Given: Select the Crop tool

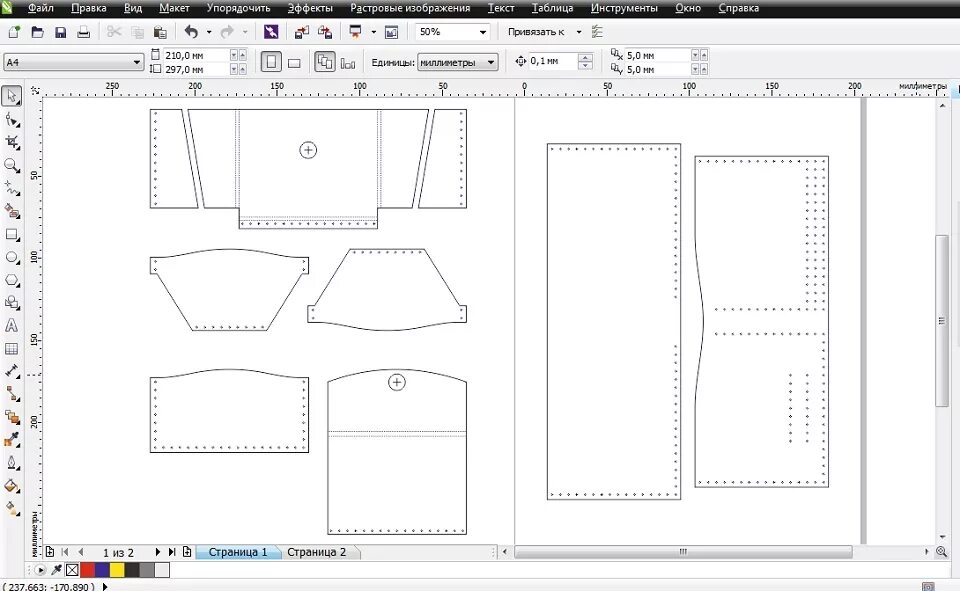Looking at the screenshot, I should (12, 143).
